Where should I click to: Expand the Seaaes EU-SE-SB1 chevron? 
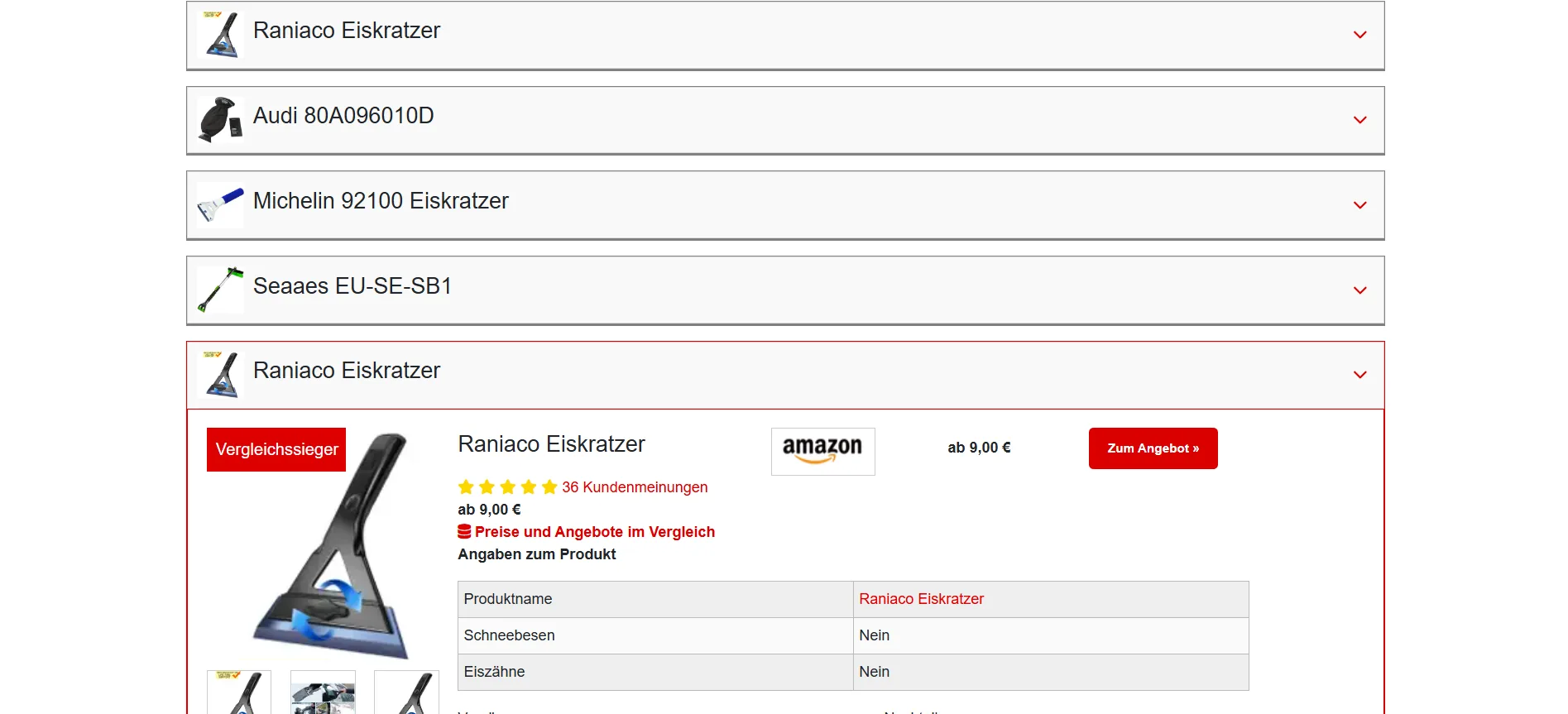click(1359, 291)
